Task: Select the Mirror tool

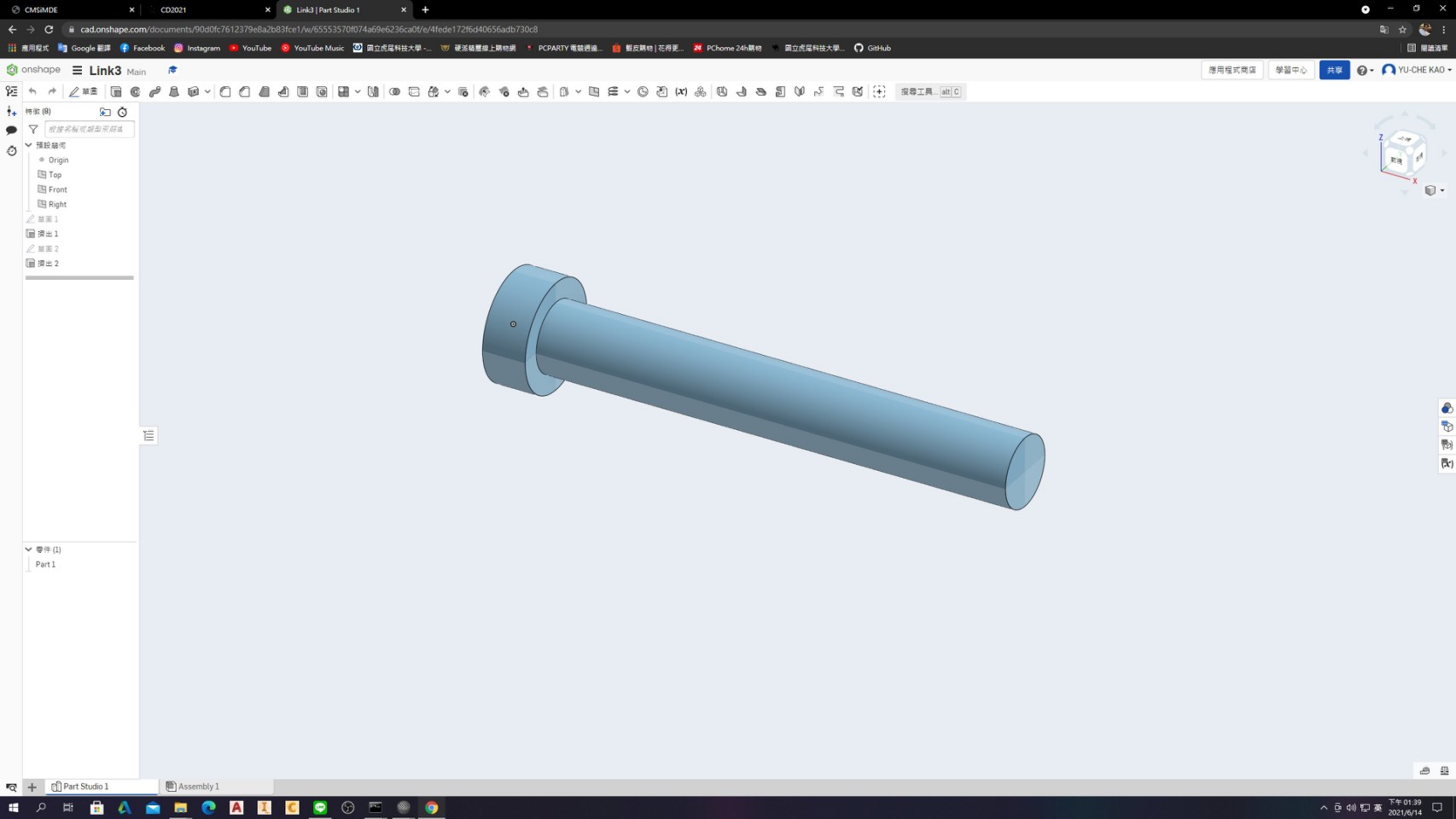Action: [373, 91]
